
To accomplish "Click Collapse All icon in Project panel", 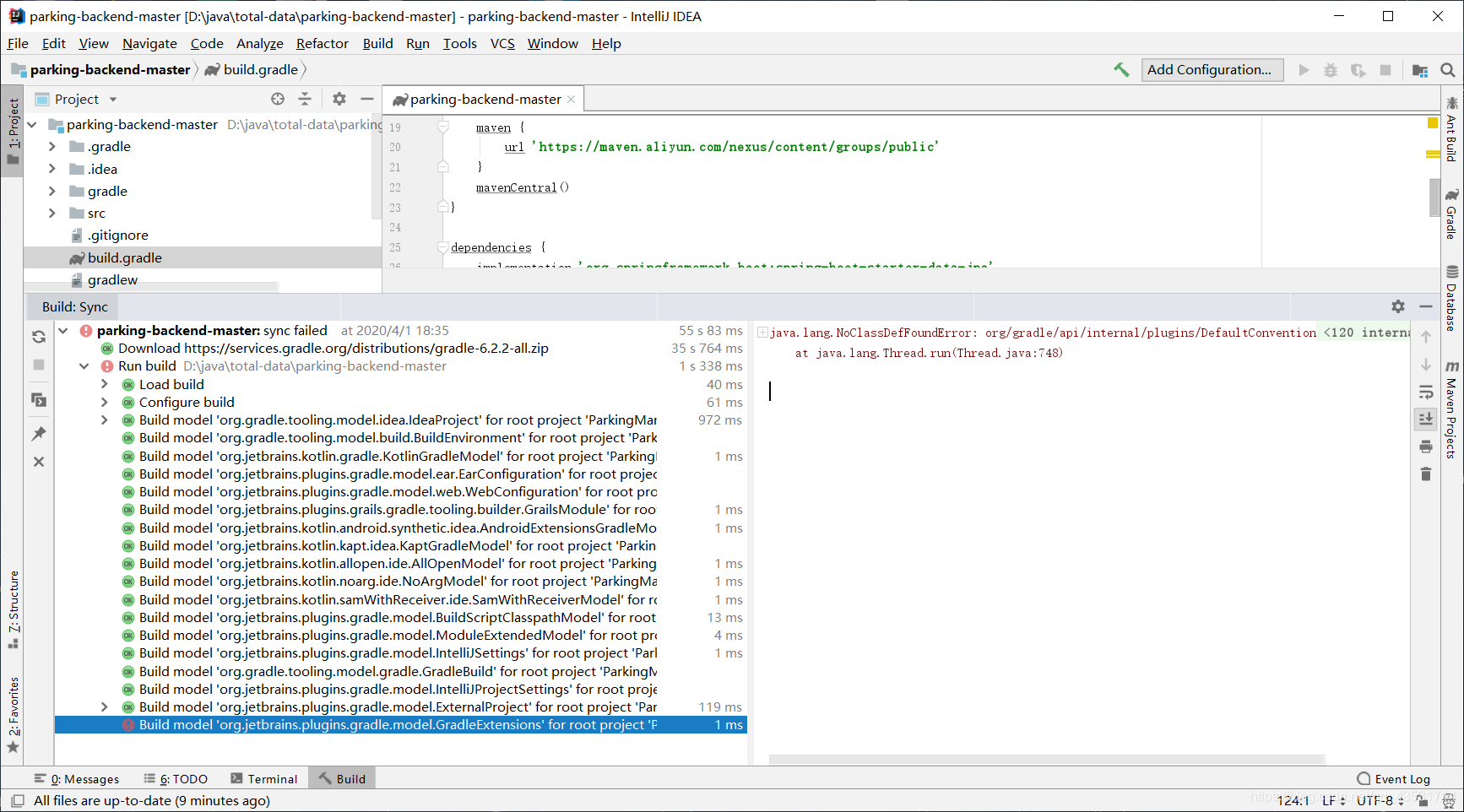I will point(305,99).
